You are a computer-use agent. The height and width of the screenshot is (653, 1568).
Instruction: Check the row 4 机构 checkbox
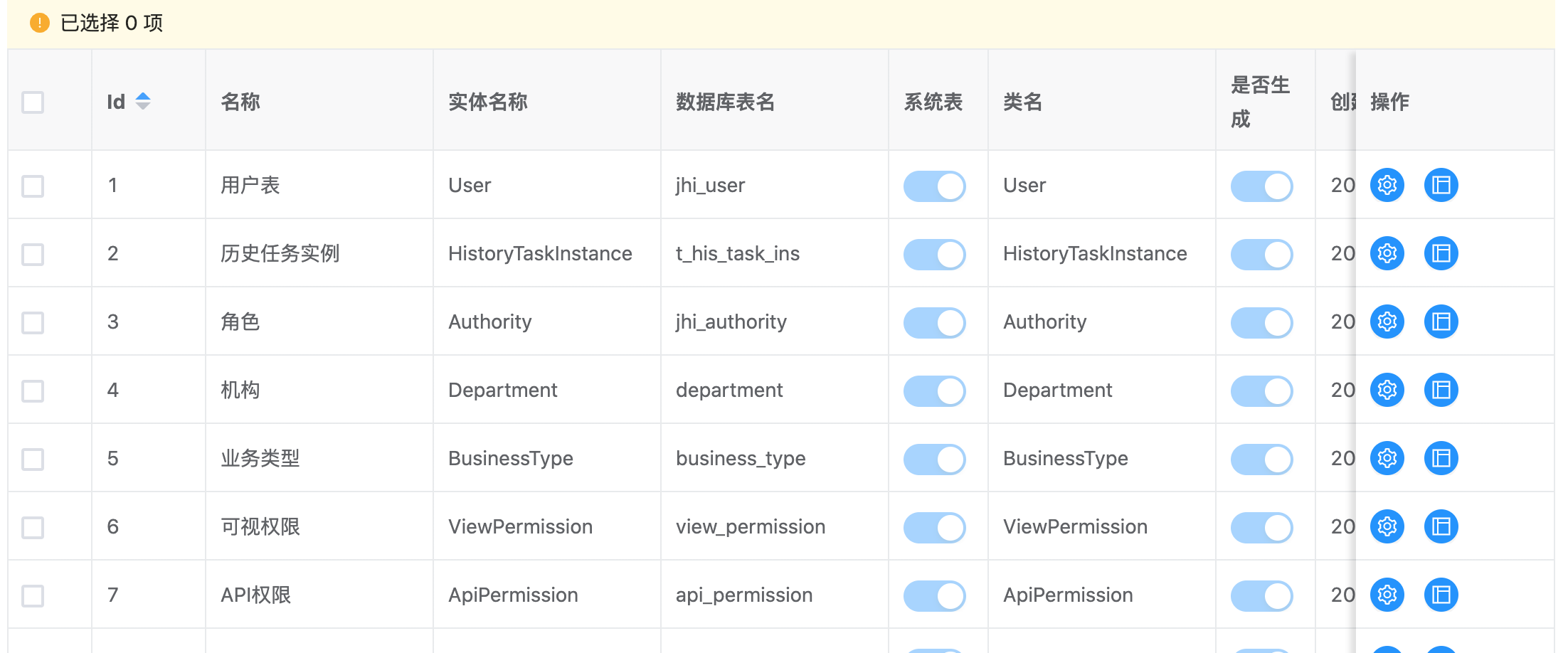pyautogui.click(x=33, y=391)
